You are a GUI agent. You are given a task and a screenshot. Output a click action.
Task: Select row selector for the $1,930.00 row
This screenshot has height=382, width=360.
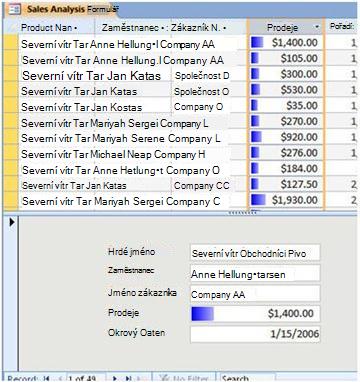point(11,200)
